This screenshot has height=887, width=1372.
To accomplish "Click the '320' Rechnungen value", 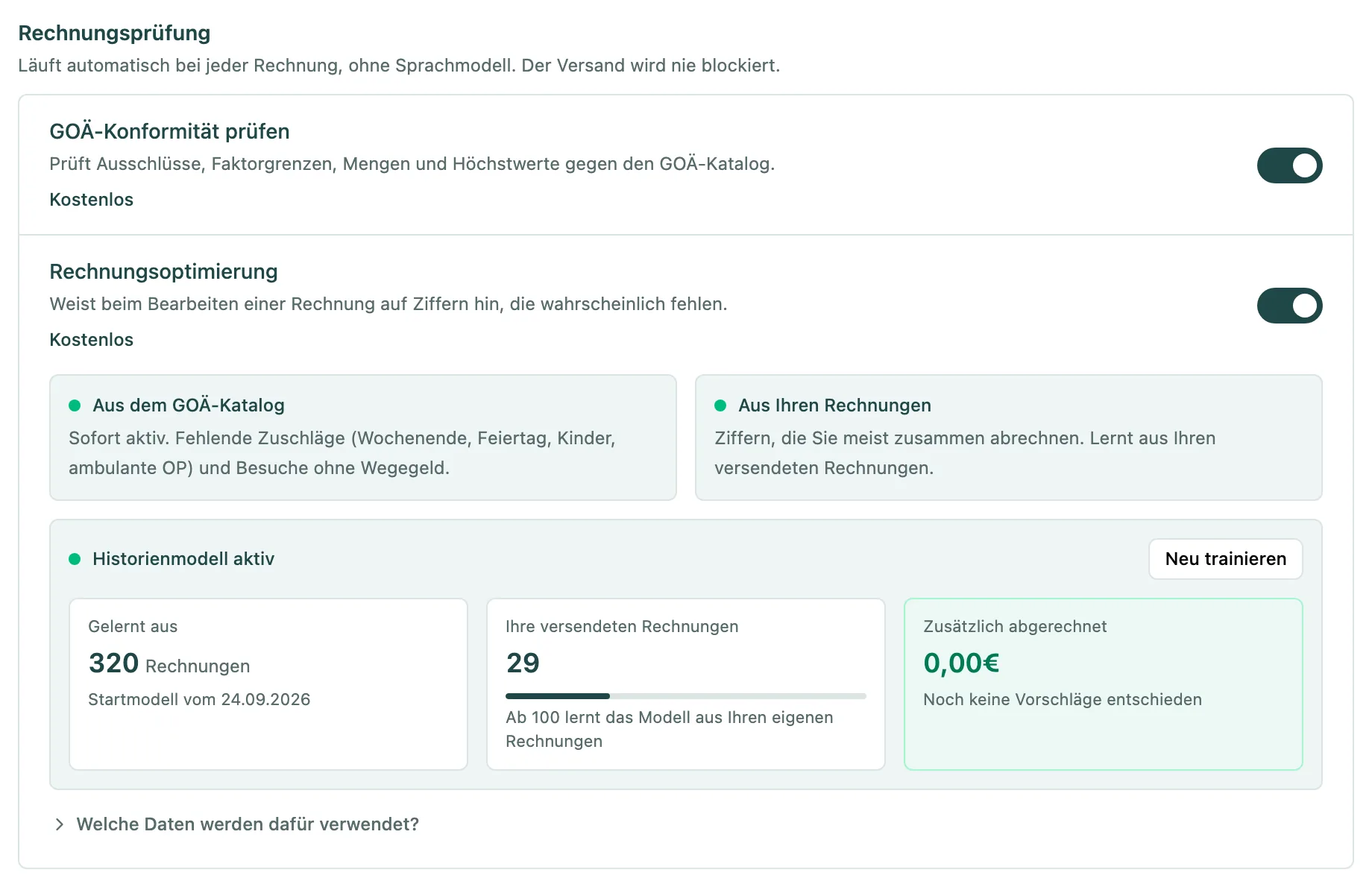I will (x=113, y=663).
